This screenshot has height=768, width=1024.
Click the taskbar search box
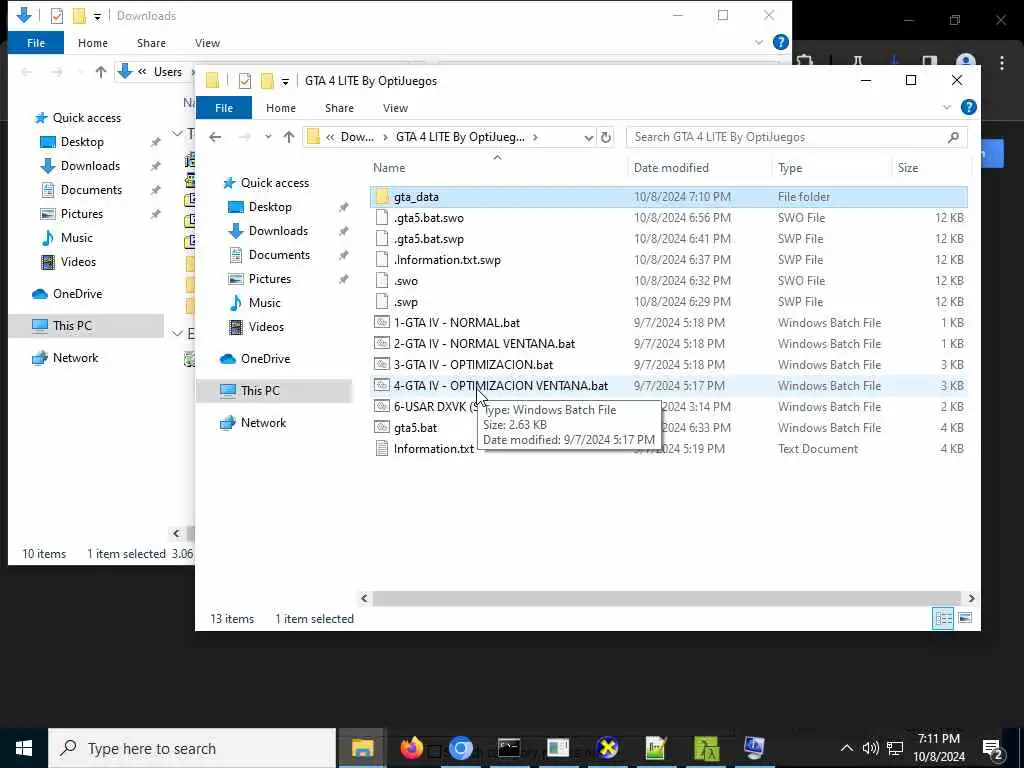(192, 748)
